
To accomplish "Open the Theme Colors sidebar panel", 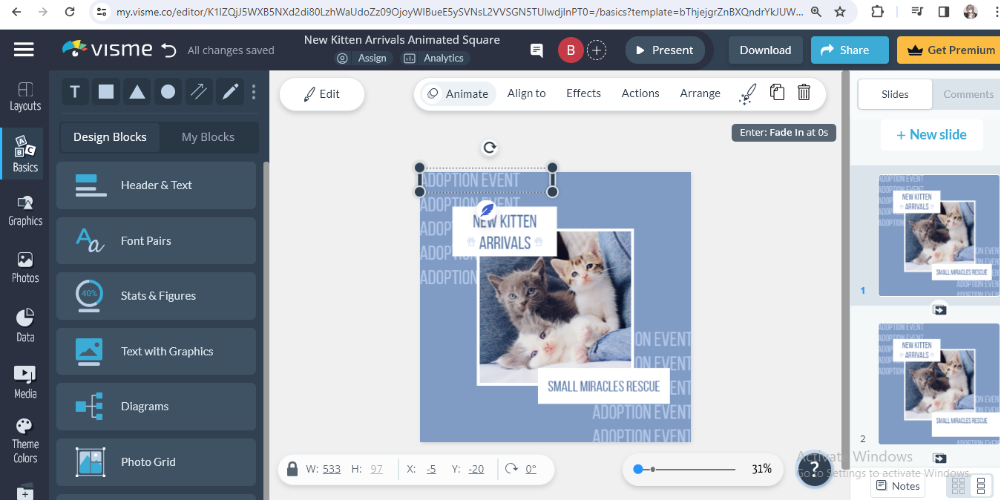I will (25, 441).
